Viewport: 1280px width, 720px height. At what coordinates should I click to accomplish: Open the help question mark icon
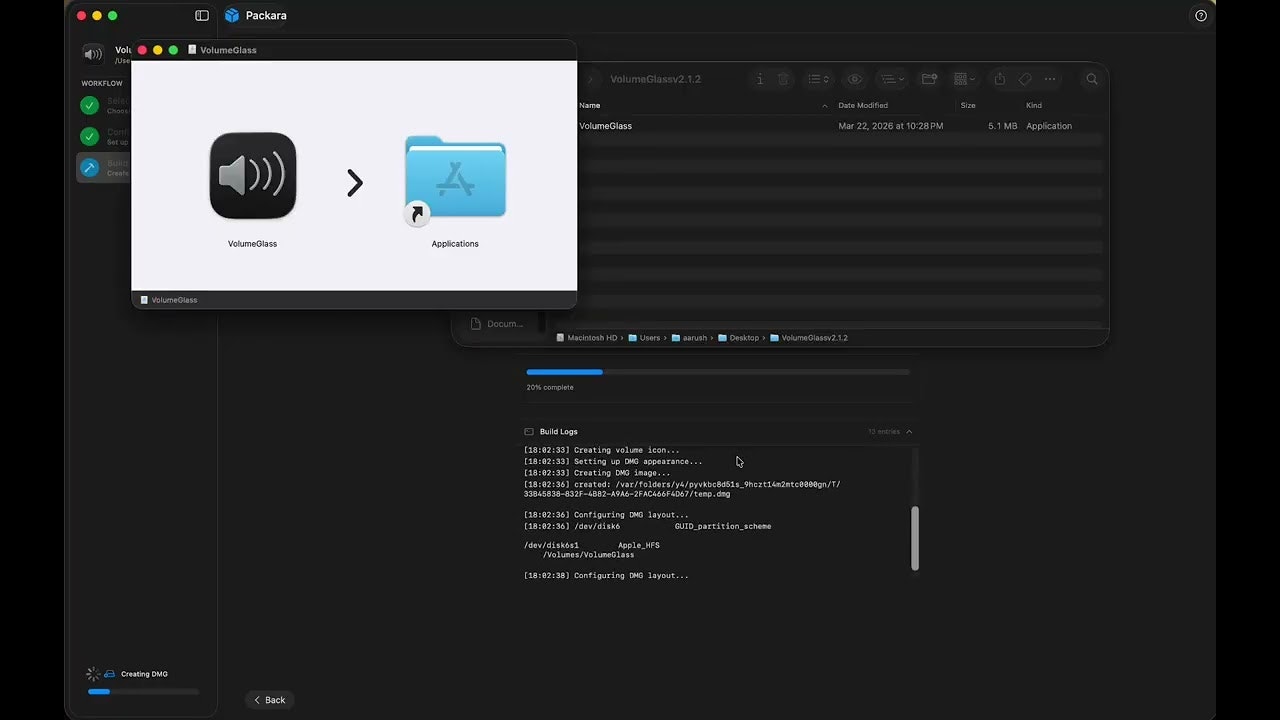[x=1201, y=16]
